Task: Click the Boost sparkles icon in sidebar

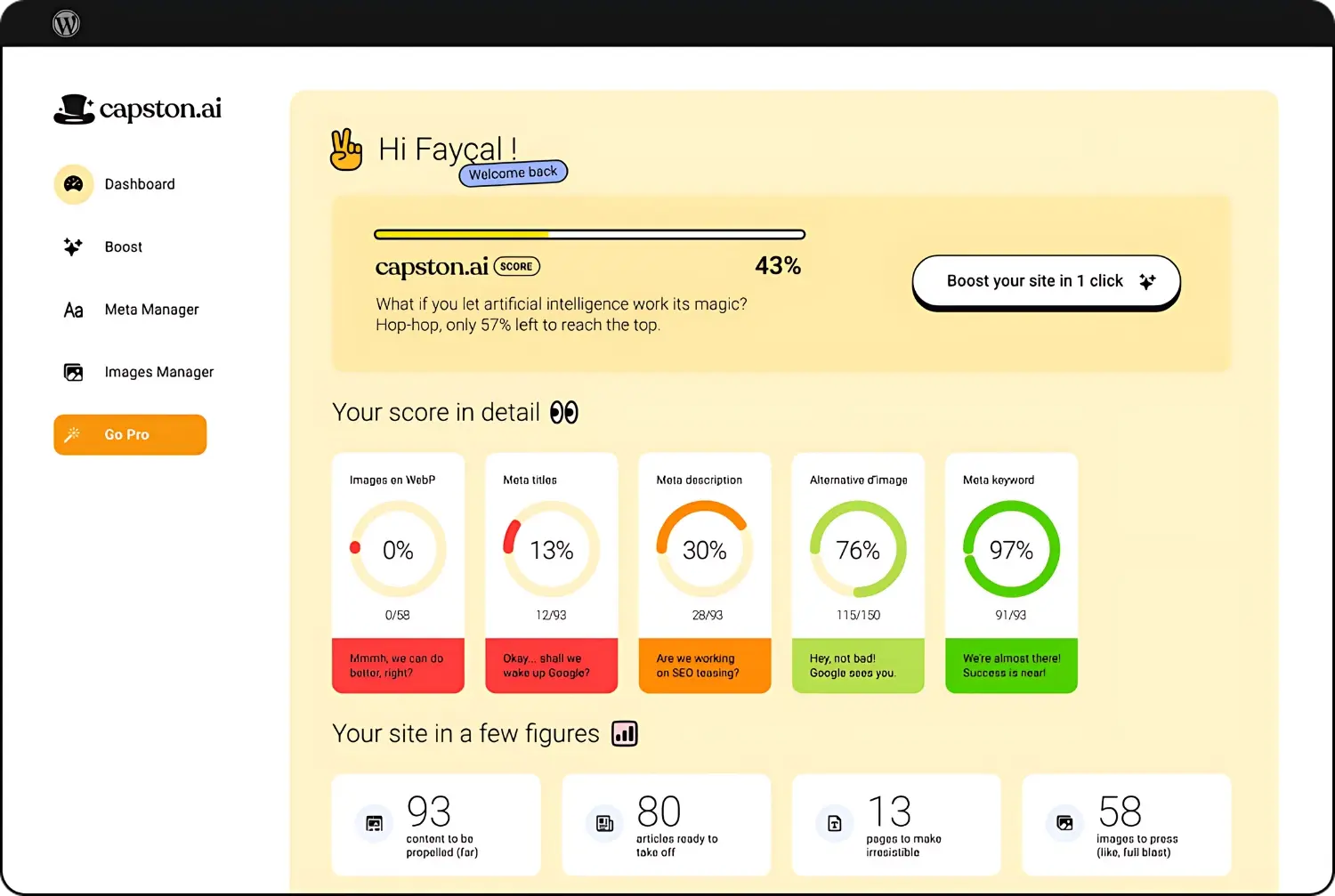Action: [x=73, y=246]
